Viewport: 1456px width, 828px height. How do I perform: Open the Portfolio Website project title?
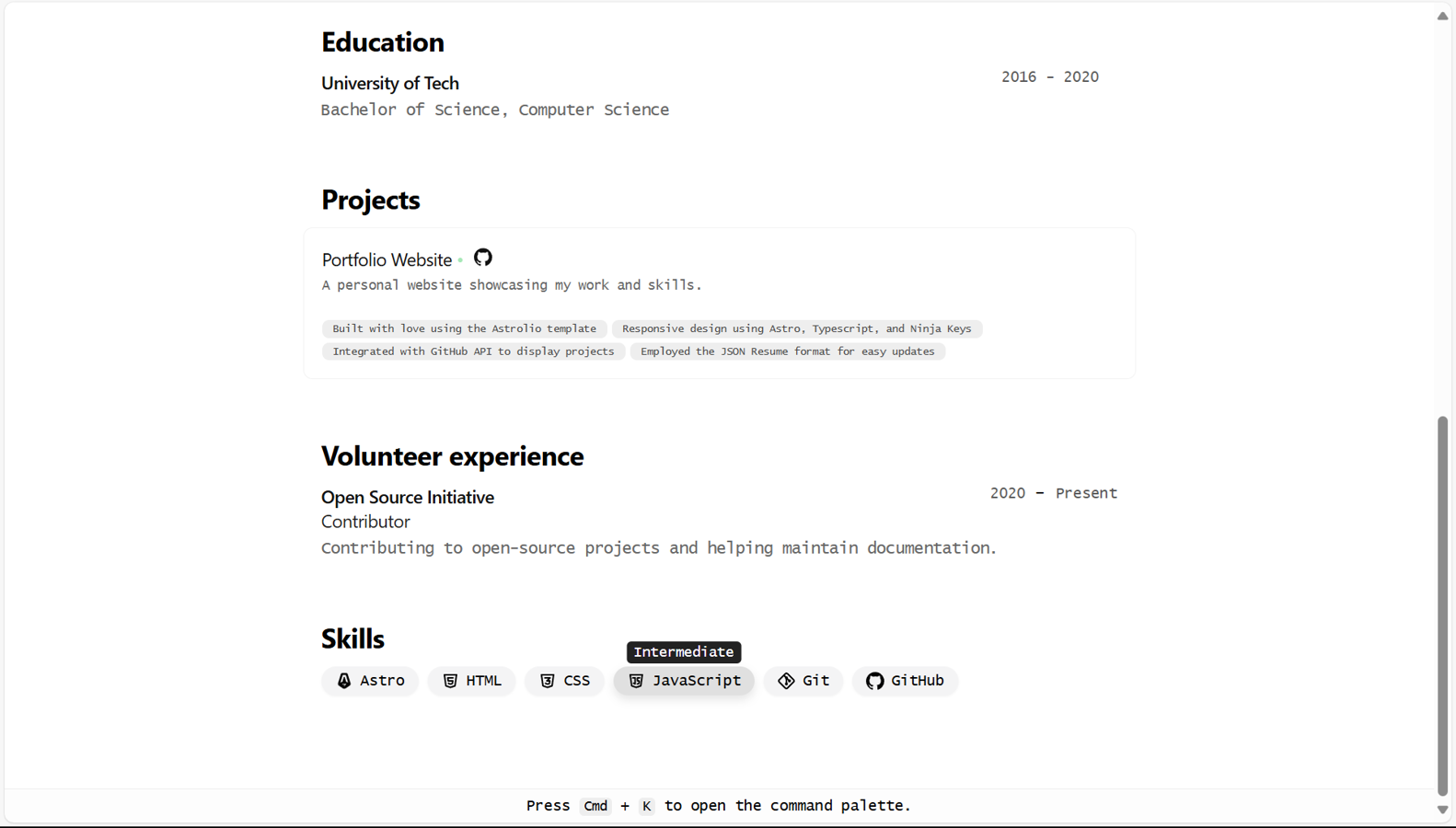coord(387,259)
